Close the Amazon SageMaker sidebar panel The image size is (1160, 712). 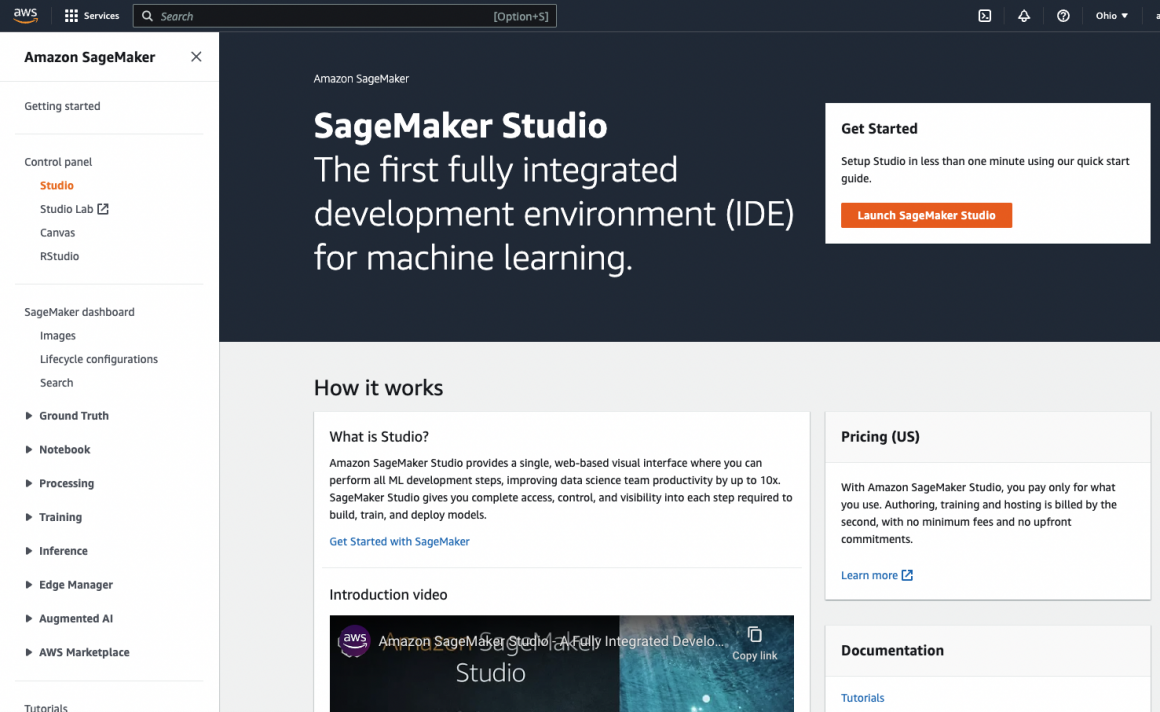click(196, 57)
